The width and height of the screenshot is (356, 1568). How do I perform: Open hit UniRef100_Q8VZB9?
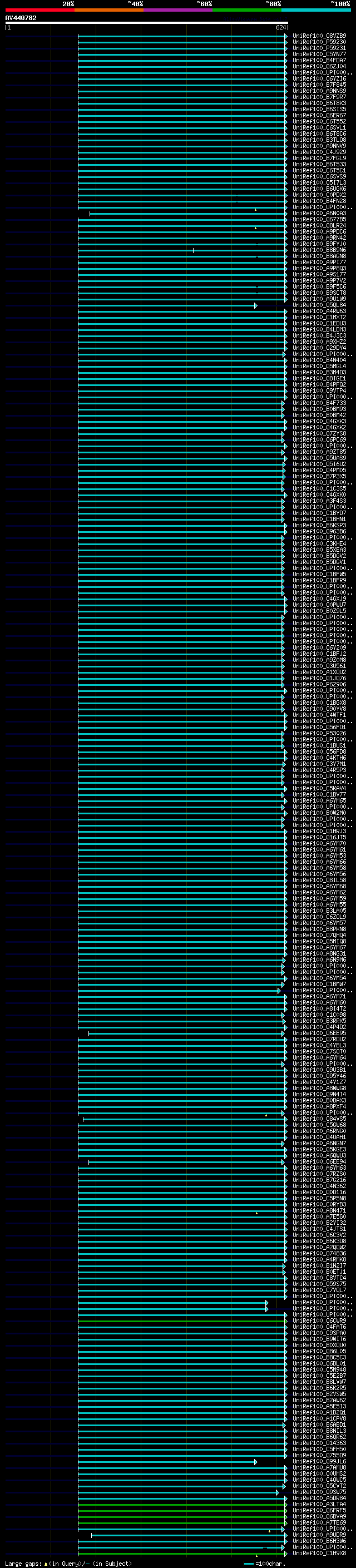click(x=319, y=36)
